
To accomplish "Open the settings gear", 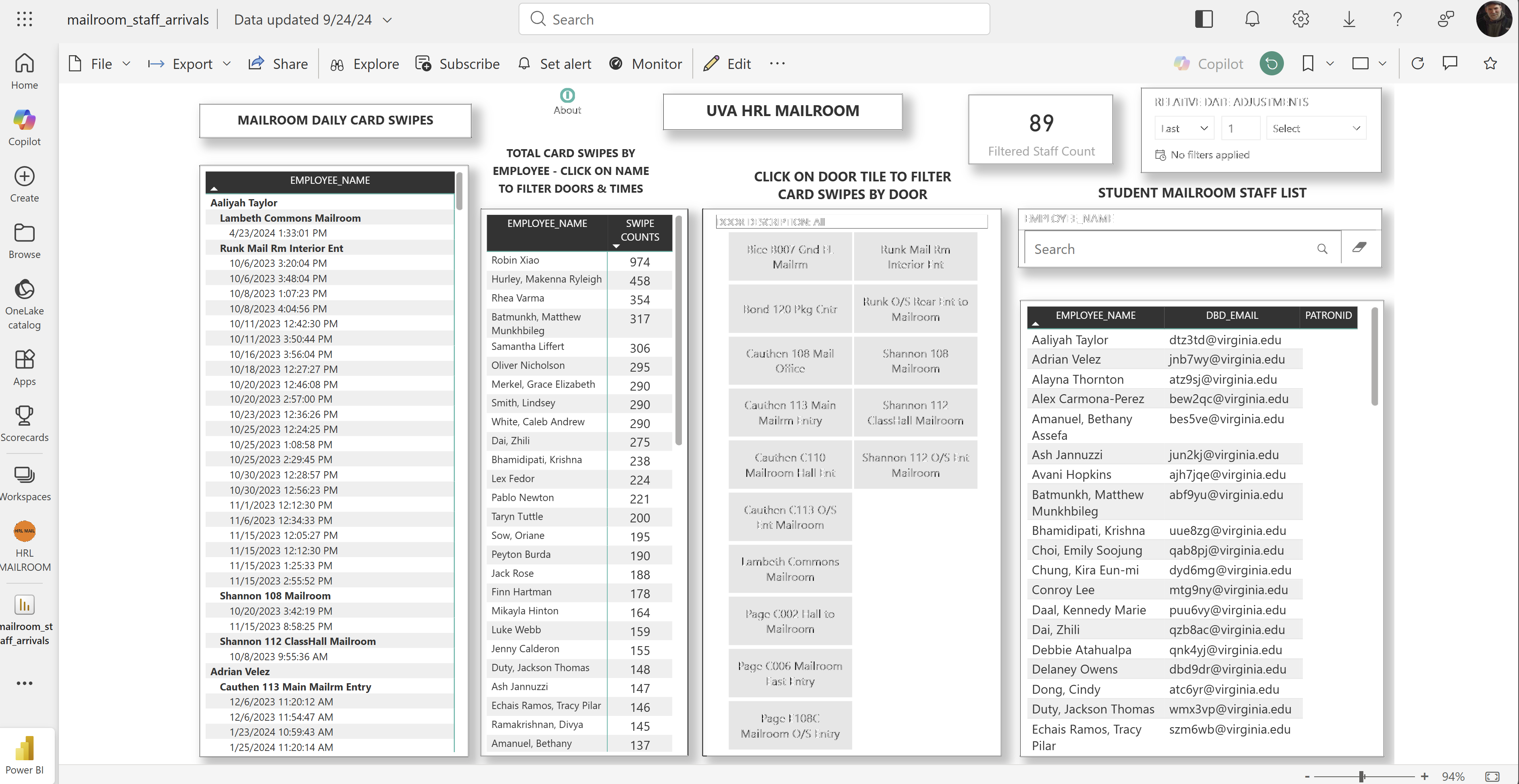I will tap(1300, 19).
